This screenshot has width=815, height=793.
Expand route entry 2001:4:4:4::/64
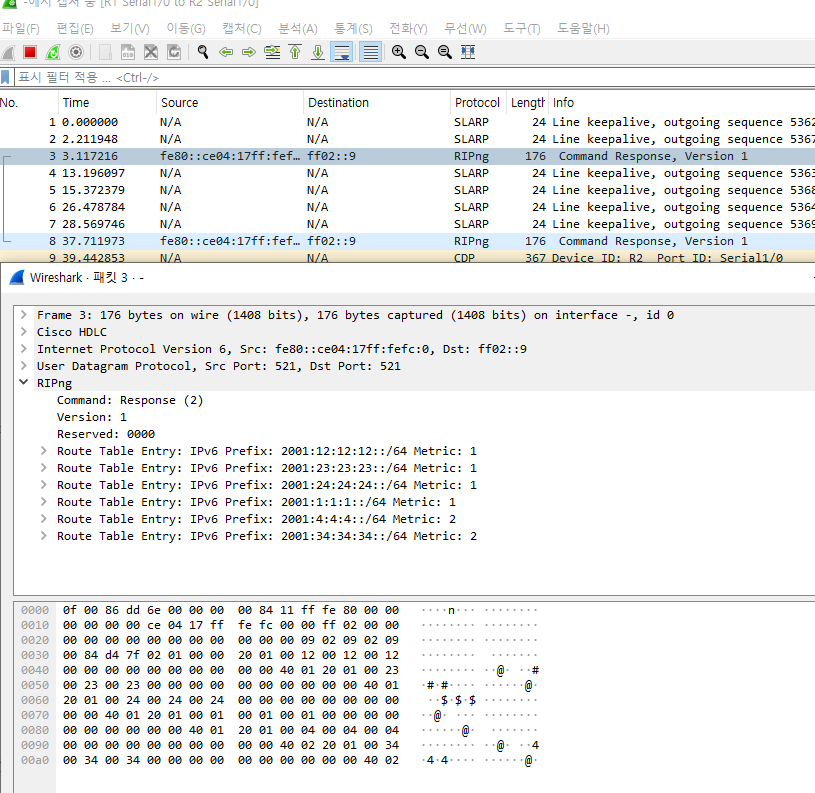coord(44,519)
